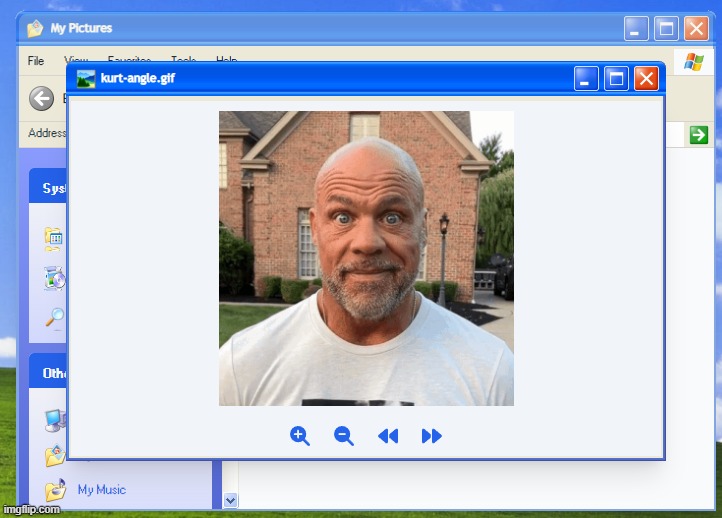This screenshot has height=518, width=722.
Task: Click the Windows flag logo in toolbar
Action: point(692,62)
